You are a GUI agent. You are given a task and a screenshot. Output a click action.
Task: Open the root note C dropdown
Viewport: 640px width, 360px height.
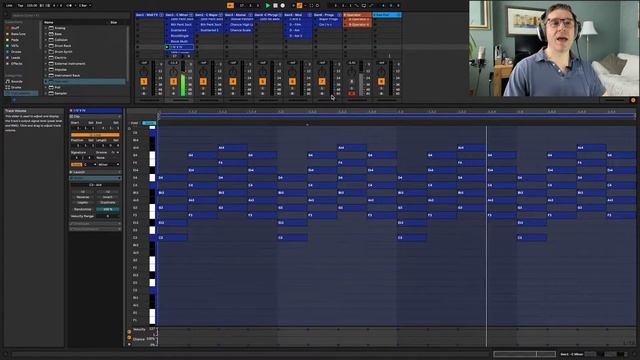89,164
